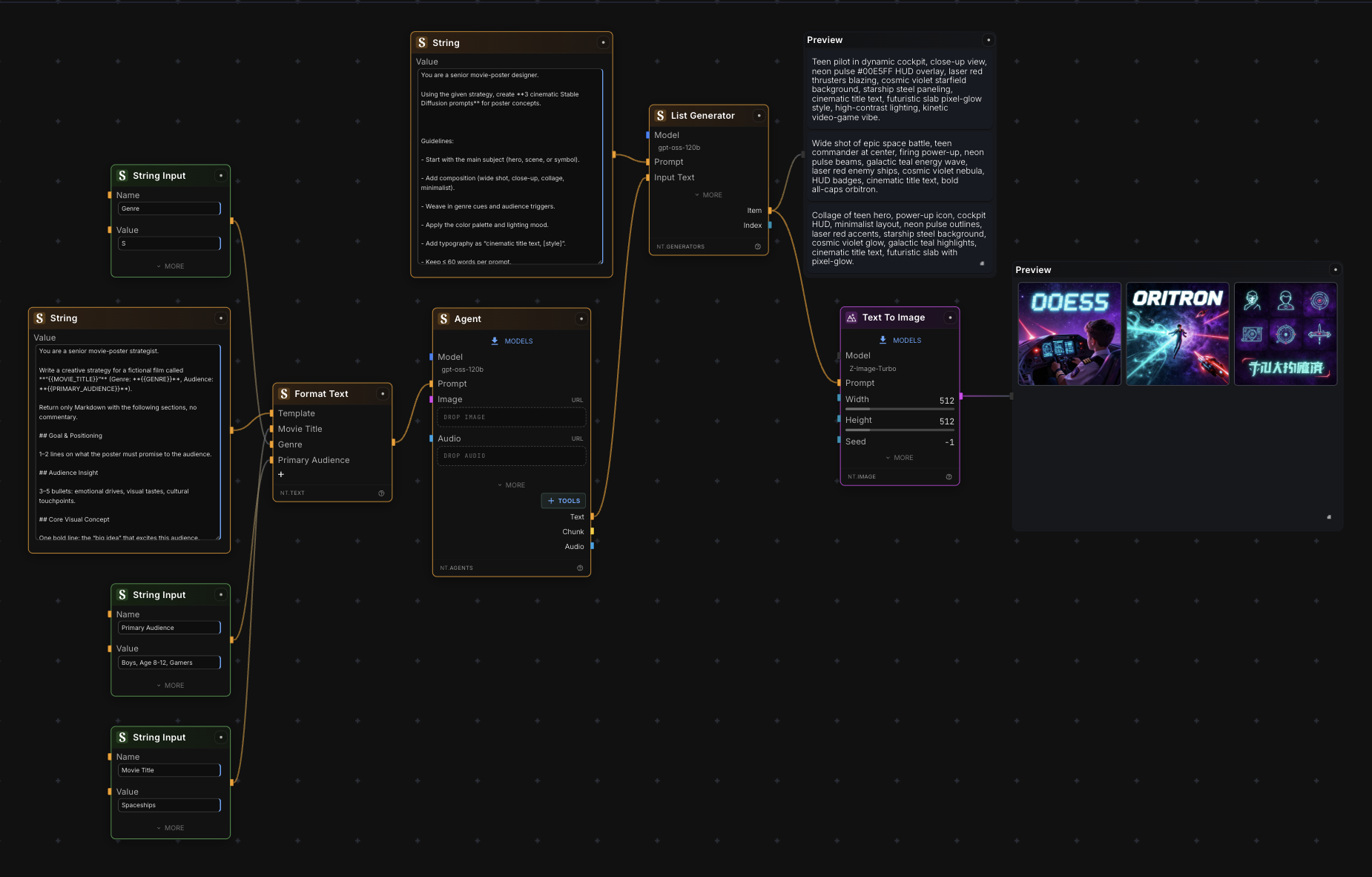Click the options dot on the movie-poster strategist String node
Screen dimensions: 1372x877
(x=221, y=318)
